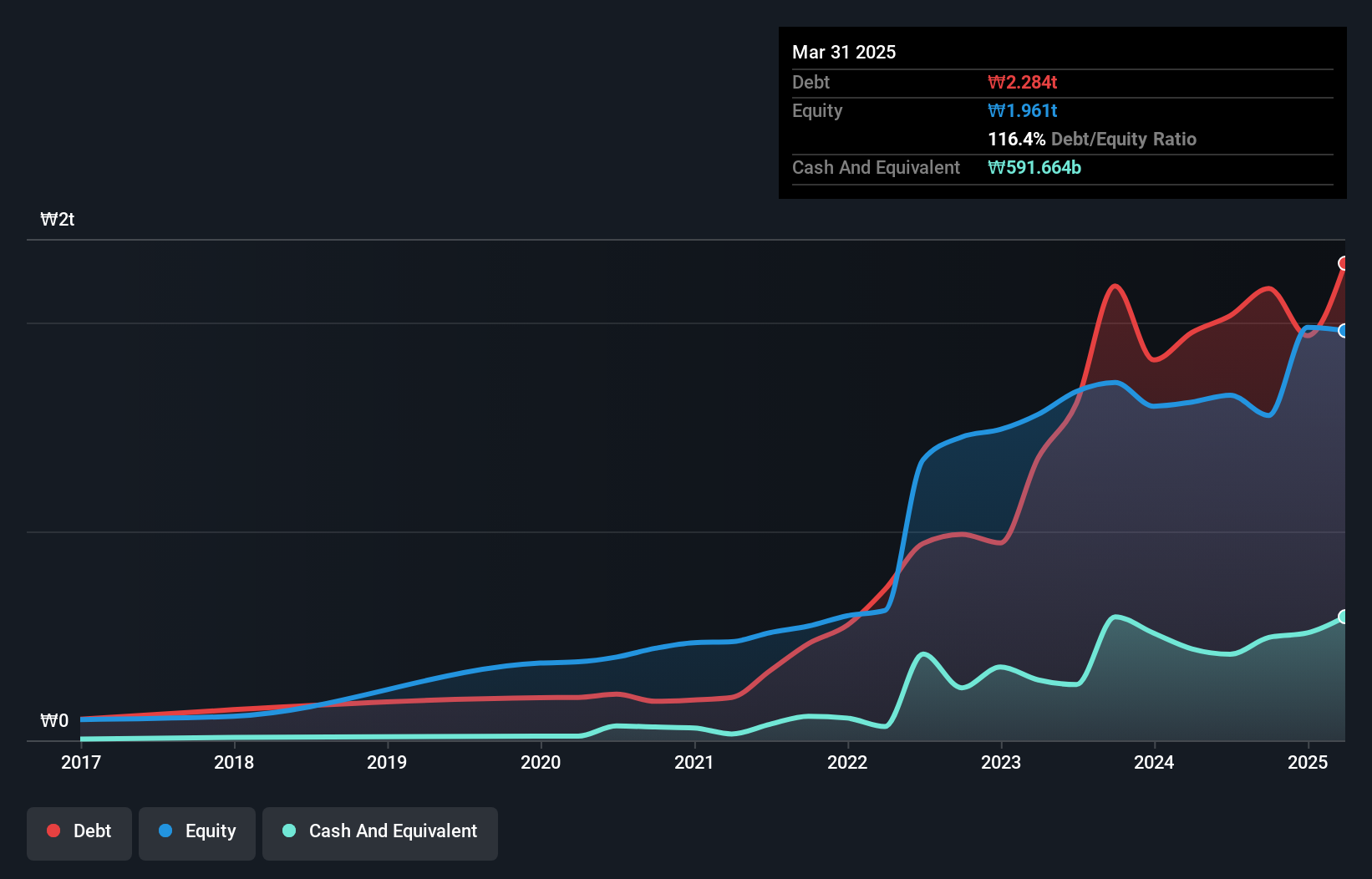Click the ₩2t gridline label

tap(58, 219)
